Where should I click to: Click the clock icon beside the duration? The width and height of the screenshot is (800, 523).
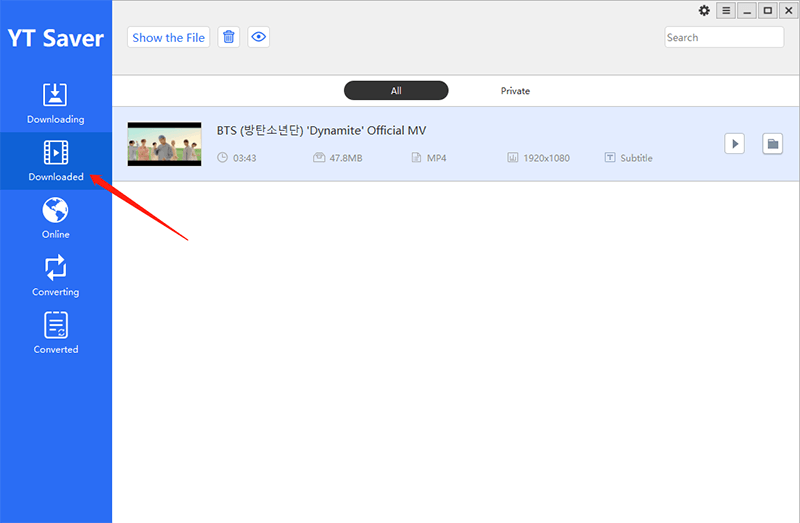point(222,158)
